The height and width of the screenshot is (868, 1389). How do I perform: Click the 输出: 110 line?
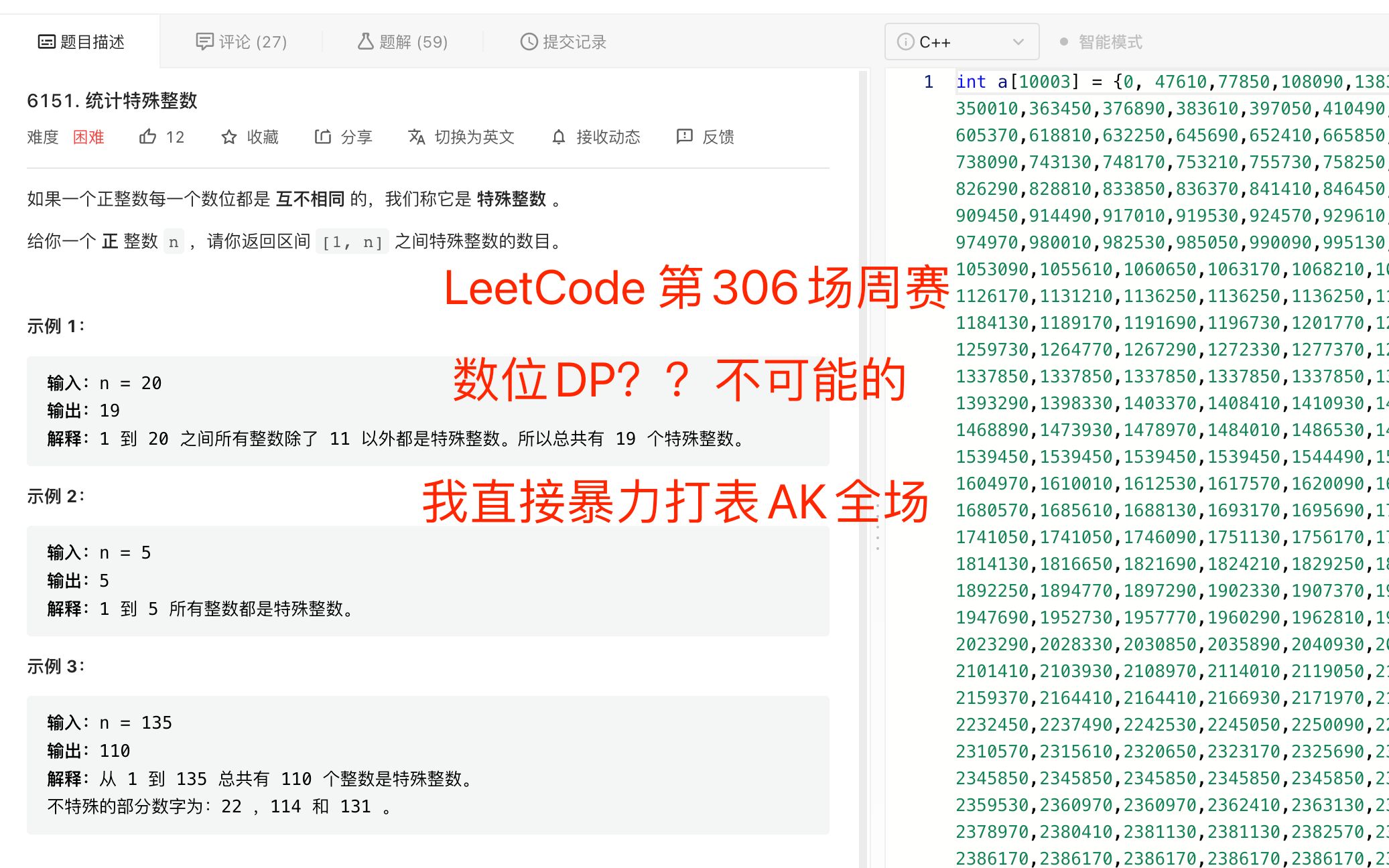[x=88, y=751]
